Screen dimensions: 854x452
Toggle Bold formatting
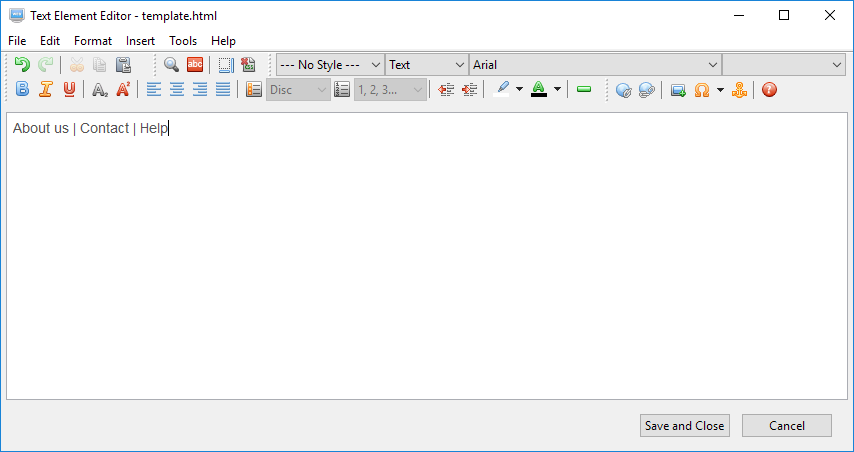coord(22,90)
